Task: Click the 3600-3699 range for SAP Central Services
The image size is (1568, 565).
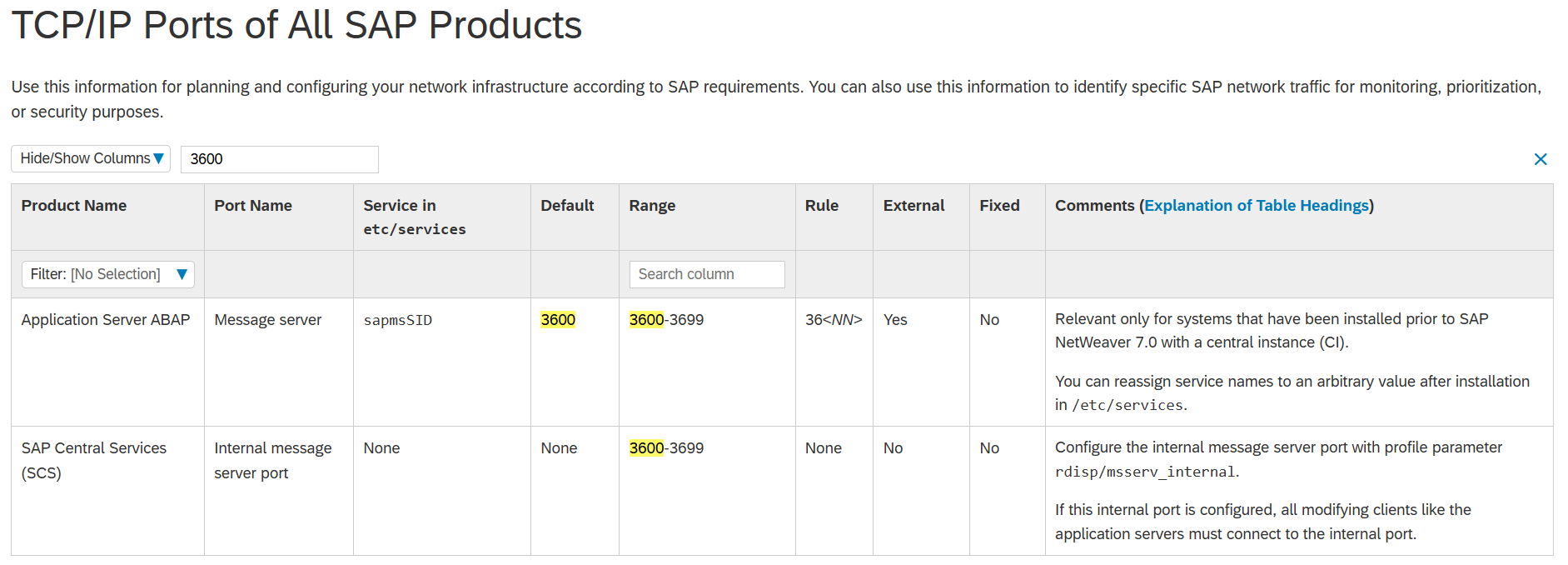Action: coord(666,448)
